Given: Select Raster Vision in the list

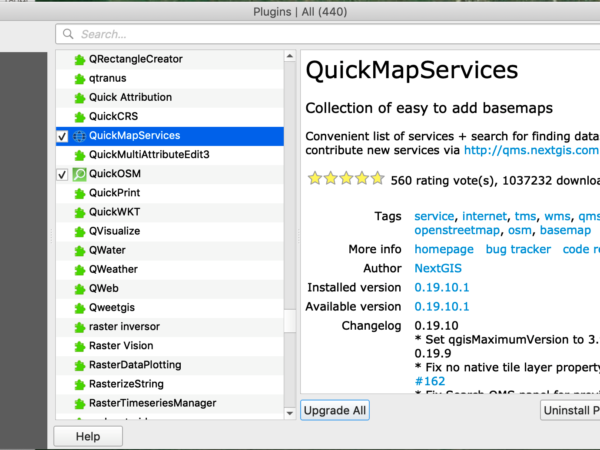Looking at the screenshot, I should coord(170,346).
